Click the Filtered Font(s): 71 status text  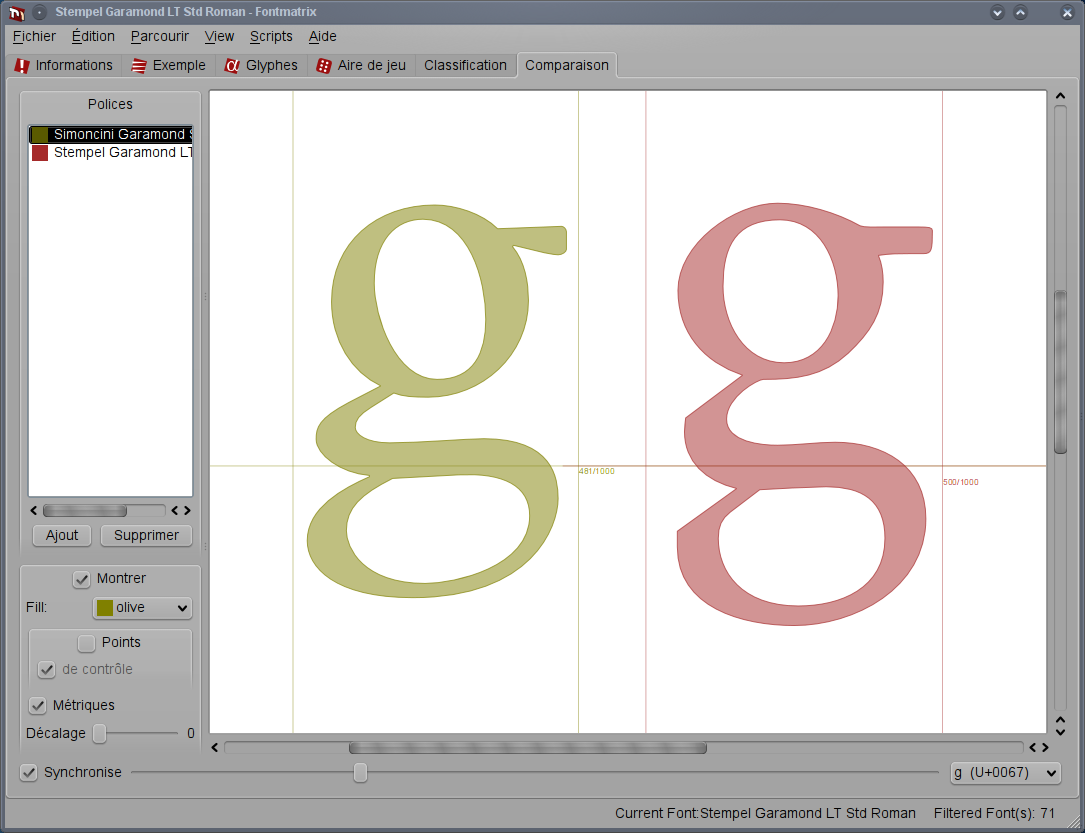(994, 814)
